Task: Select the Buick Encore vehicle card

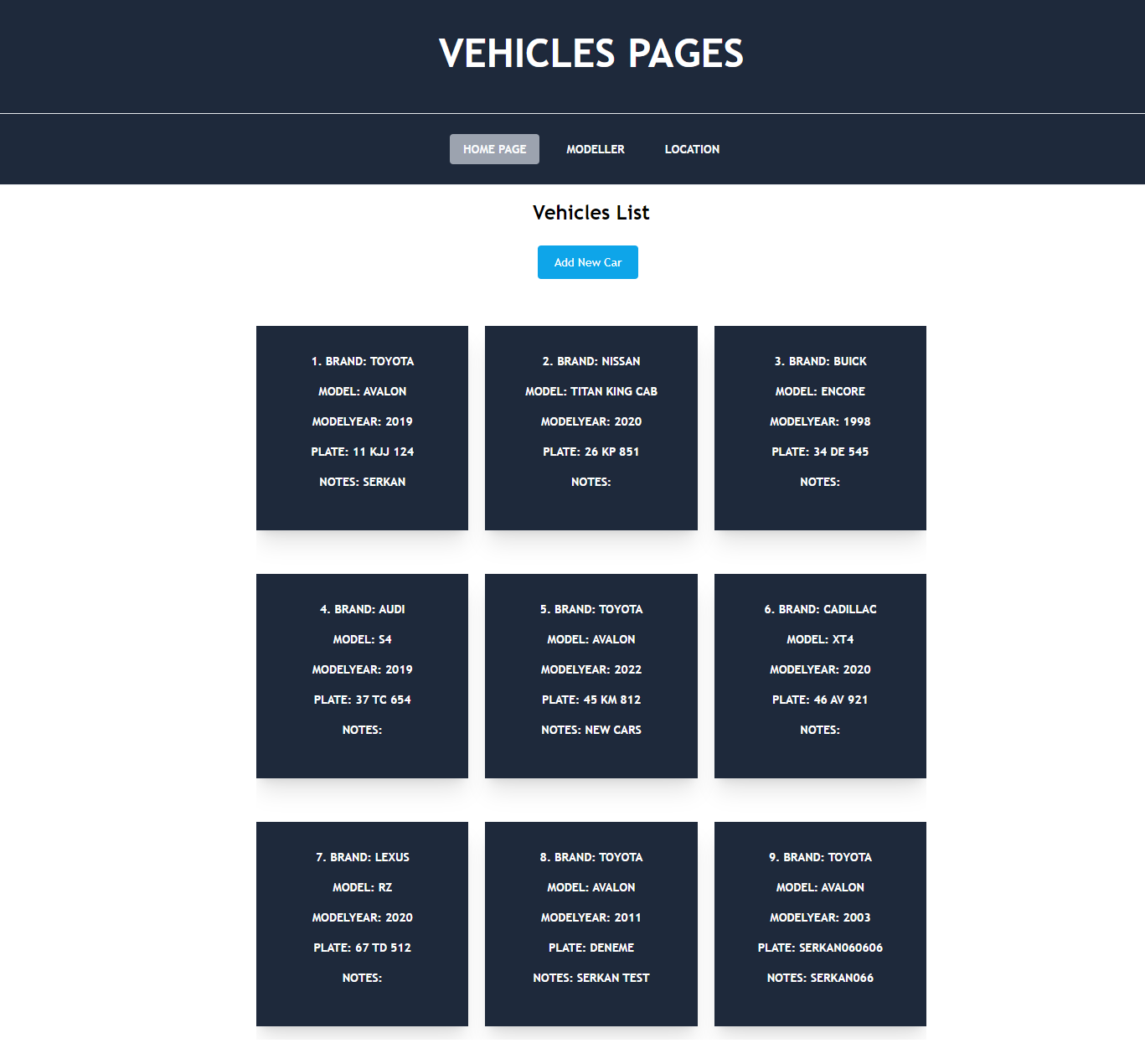Action: point(820,427)
